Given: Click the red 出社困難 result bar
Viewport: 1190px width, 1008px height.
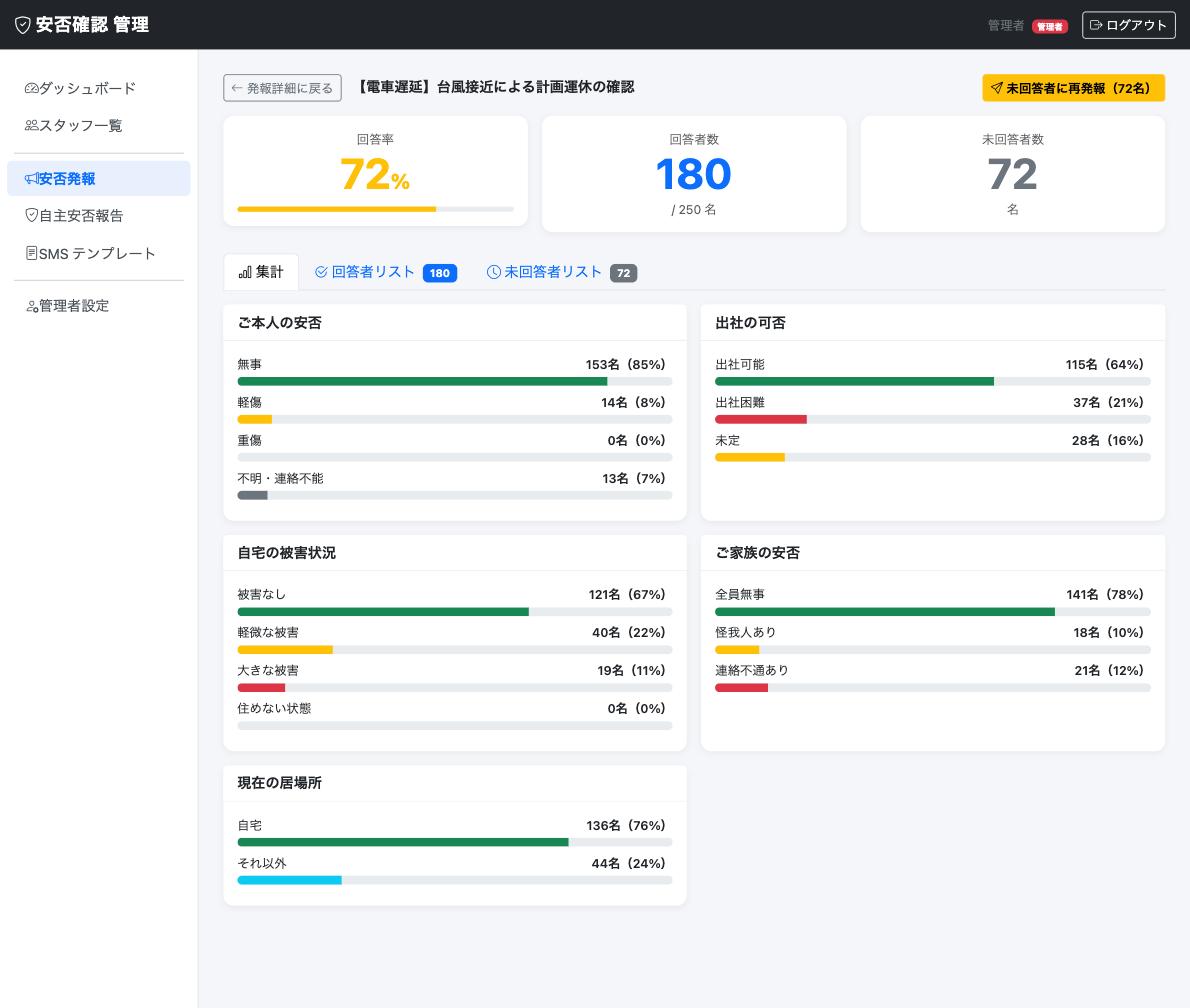Looking at the screenshot, I should (761, 419).
